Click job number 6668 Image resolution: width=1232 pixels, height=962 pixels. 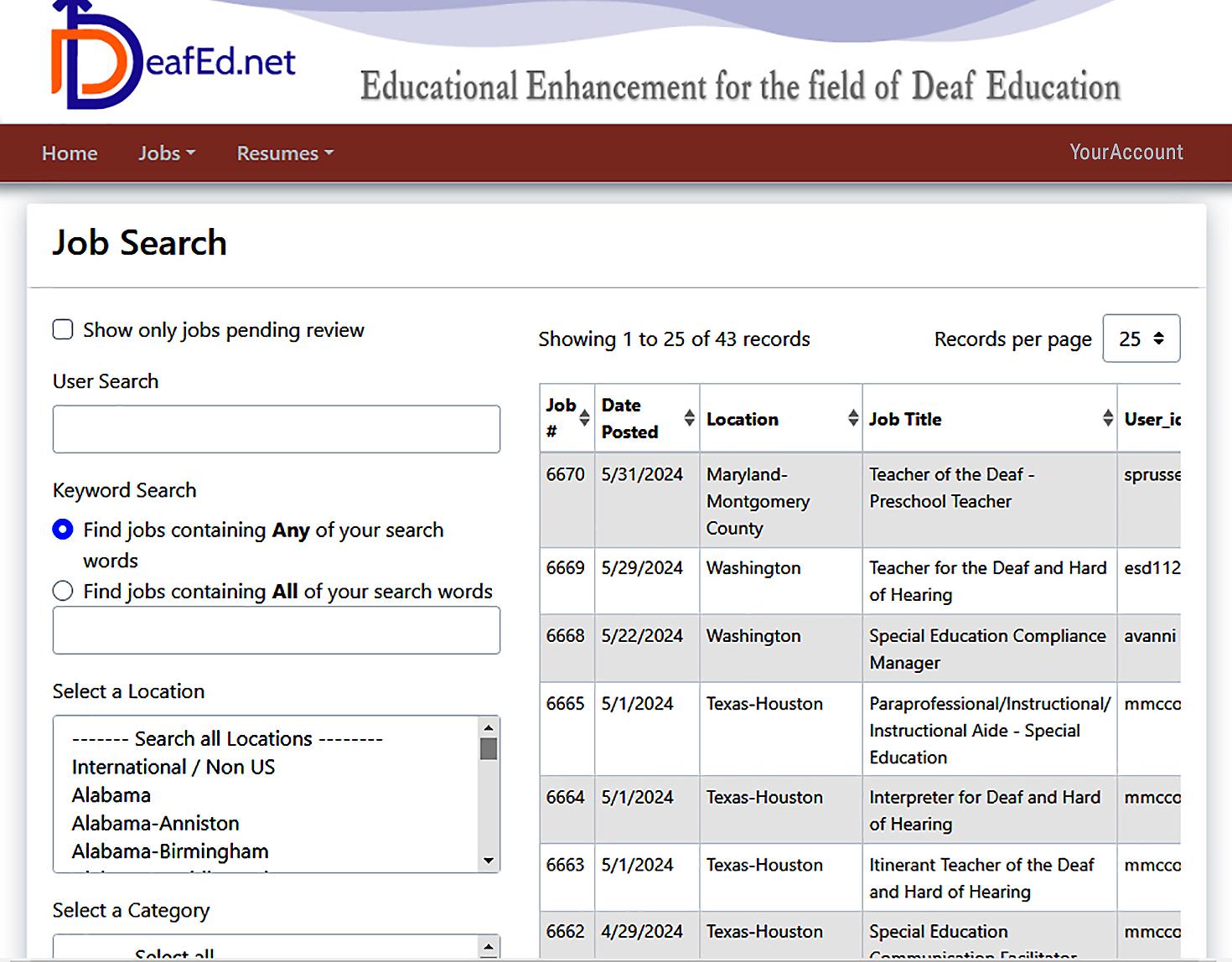[x=566, y=635]
